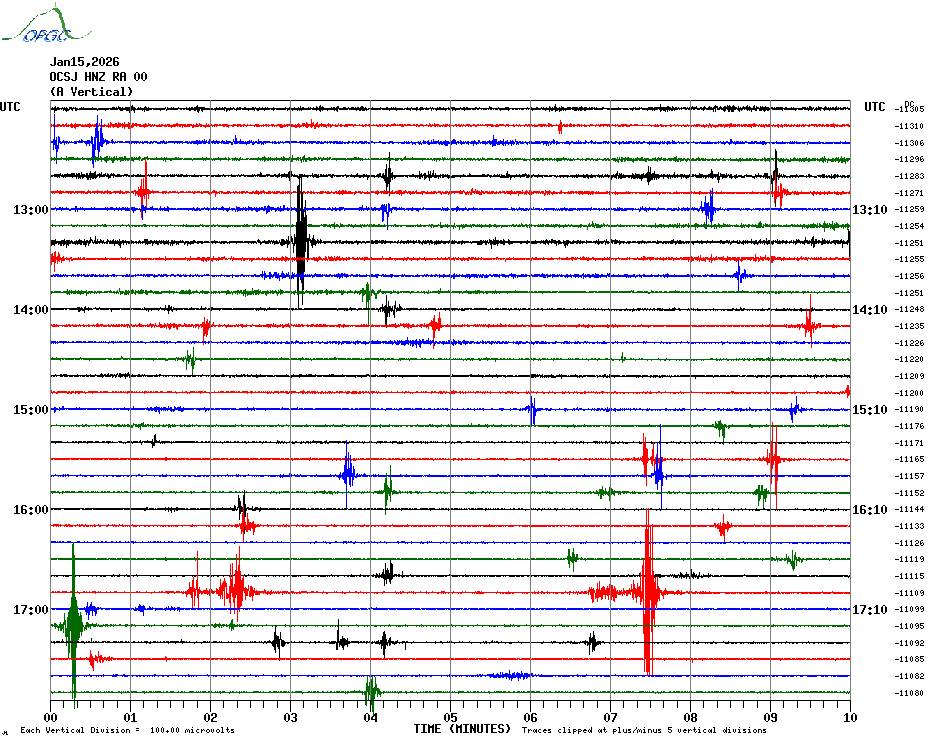Click the 15:10 end-time label

870,409
